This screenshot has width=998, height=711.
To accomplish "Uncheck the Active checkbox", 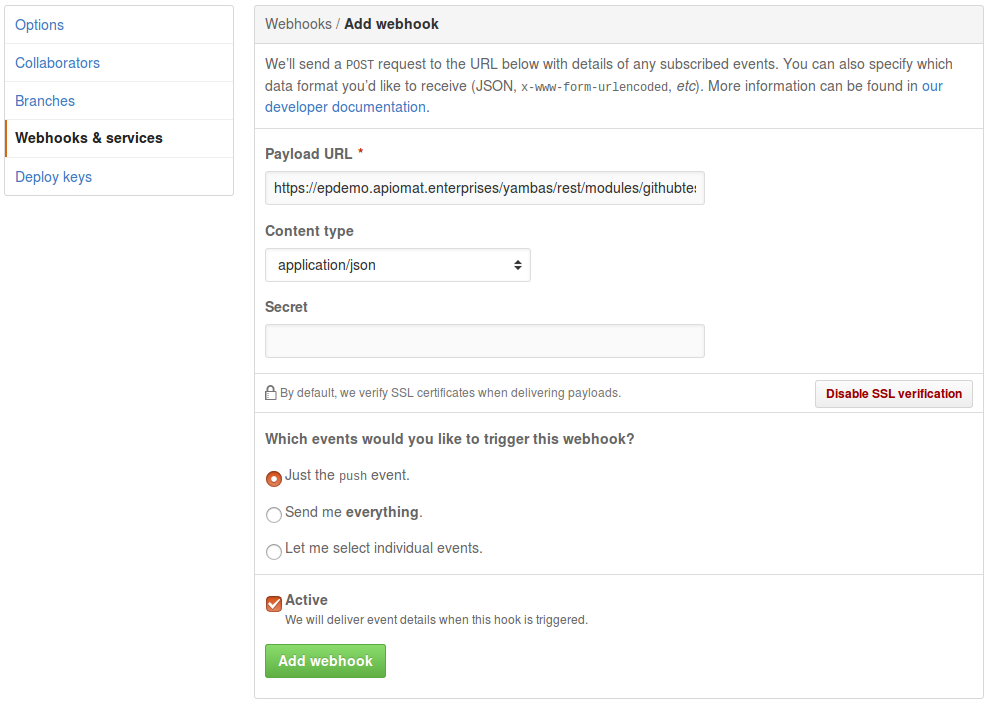I will pyautogui.click(x=274, y=604).
